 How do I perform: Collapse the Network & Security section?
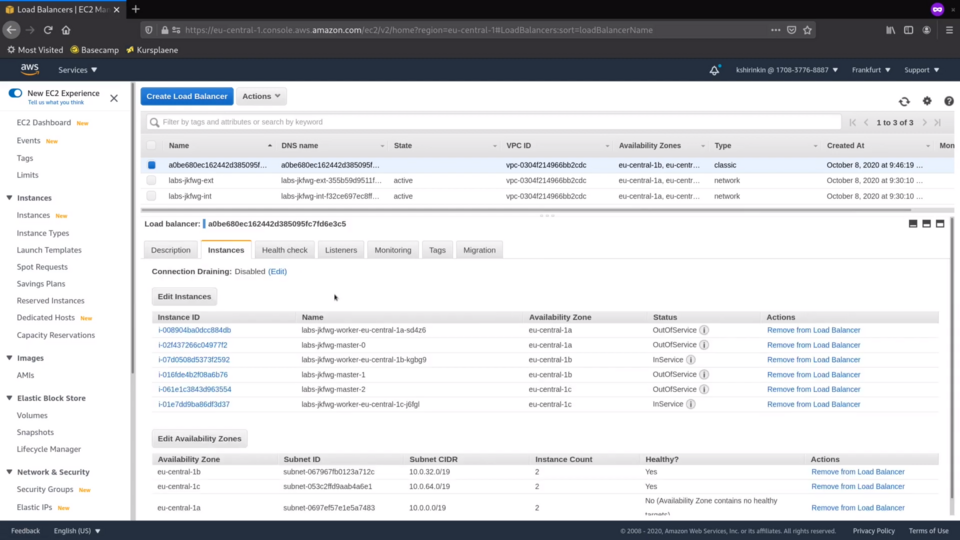9,472
